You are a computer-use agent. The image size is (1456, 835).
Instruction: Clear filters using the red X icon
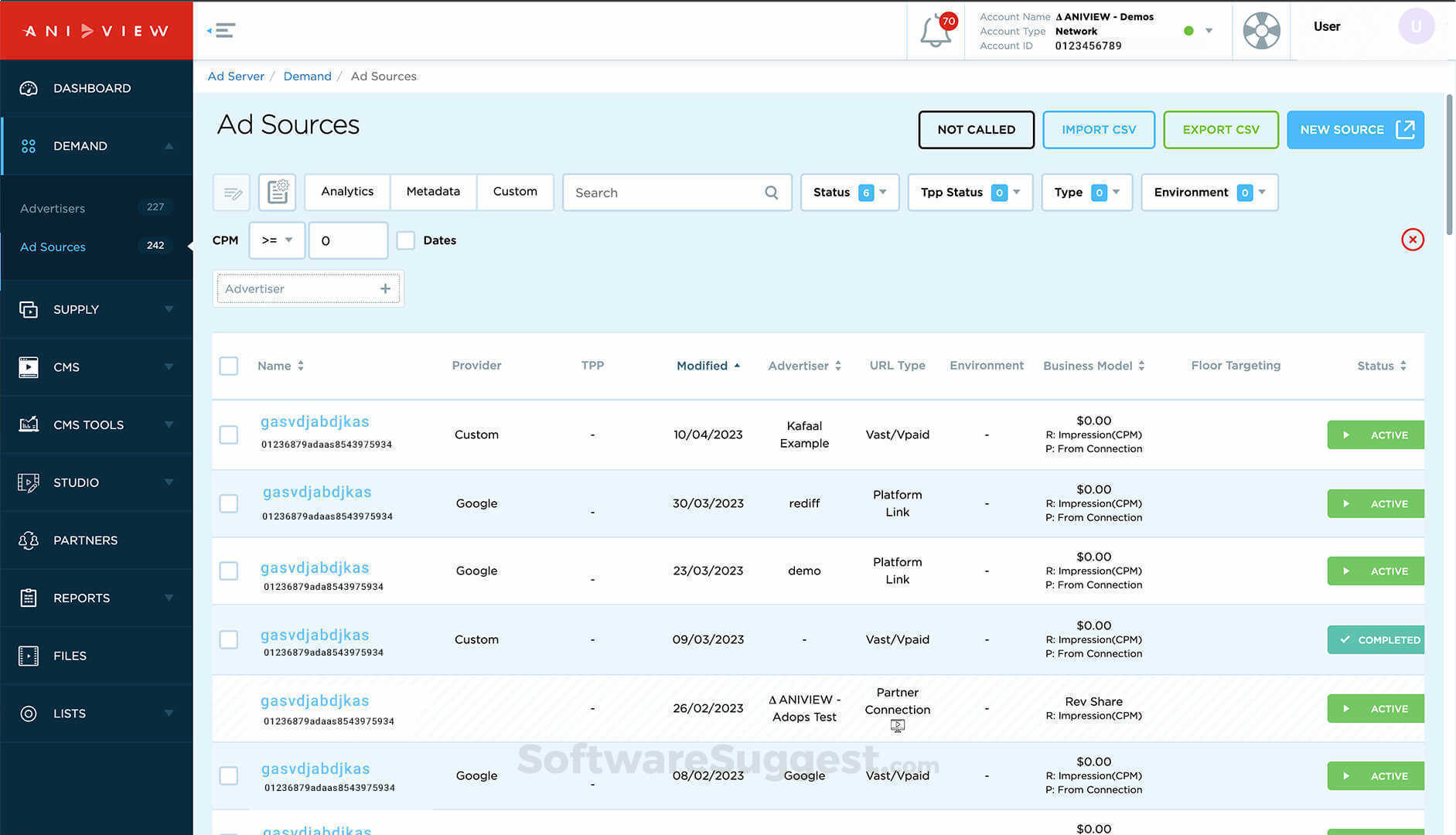pos(1413,240)
